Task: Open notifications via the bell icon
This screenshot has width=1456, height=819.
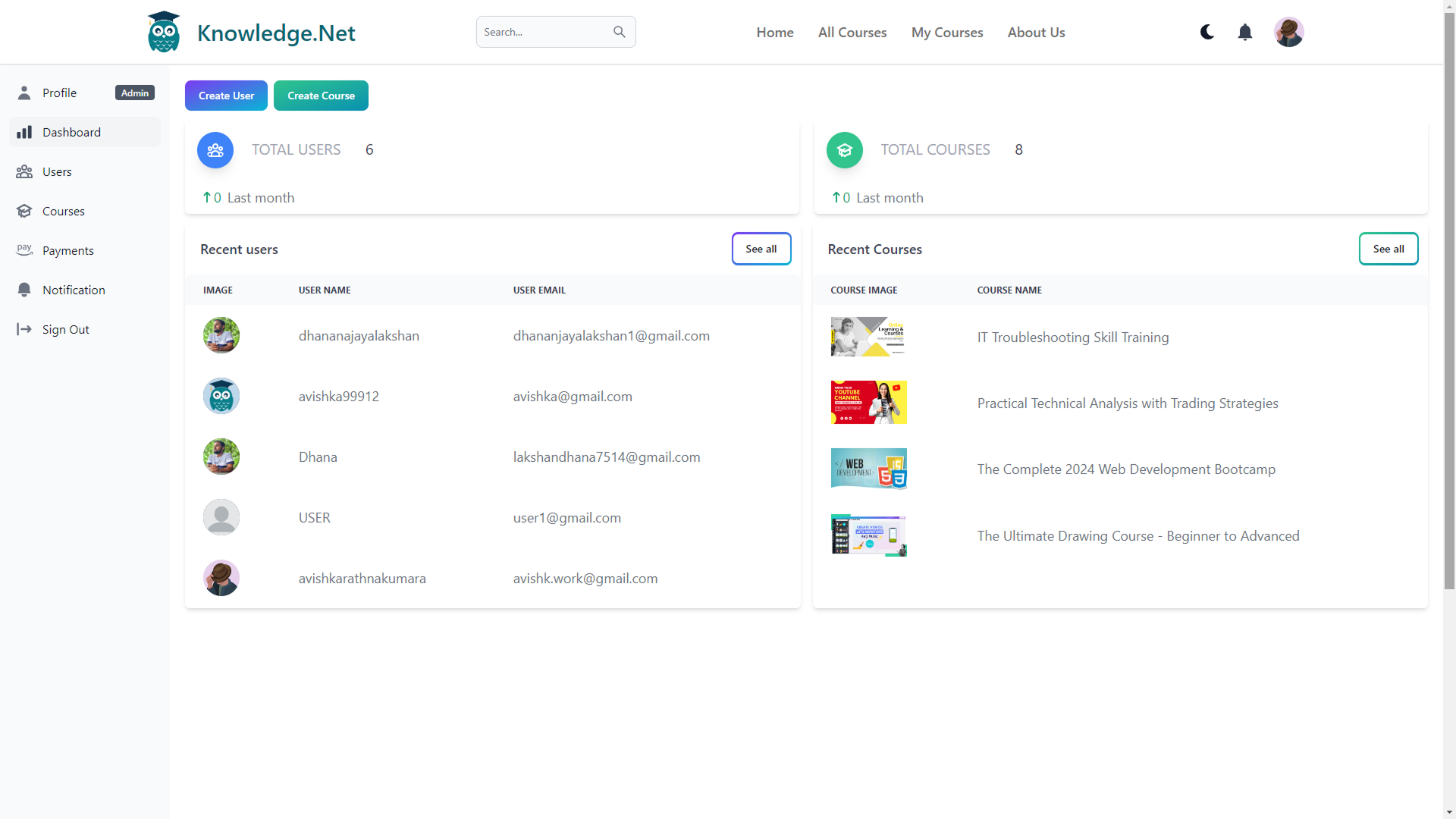Action: [1244, 32]
